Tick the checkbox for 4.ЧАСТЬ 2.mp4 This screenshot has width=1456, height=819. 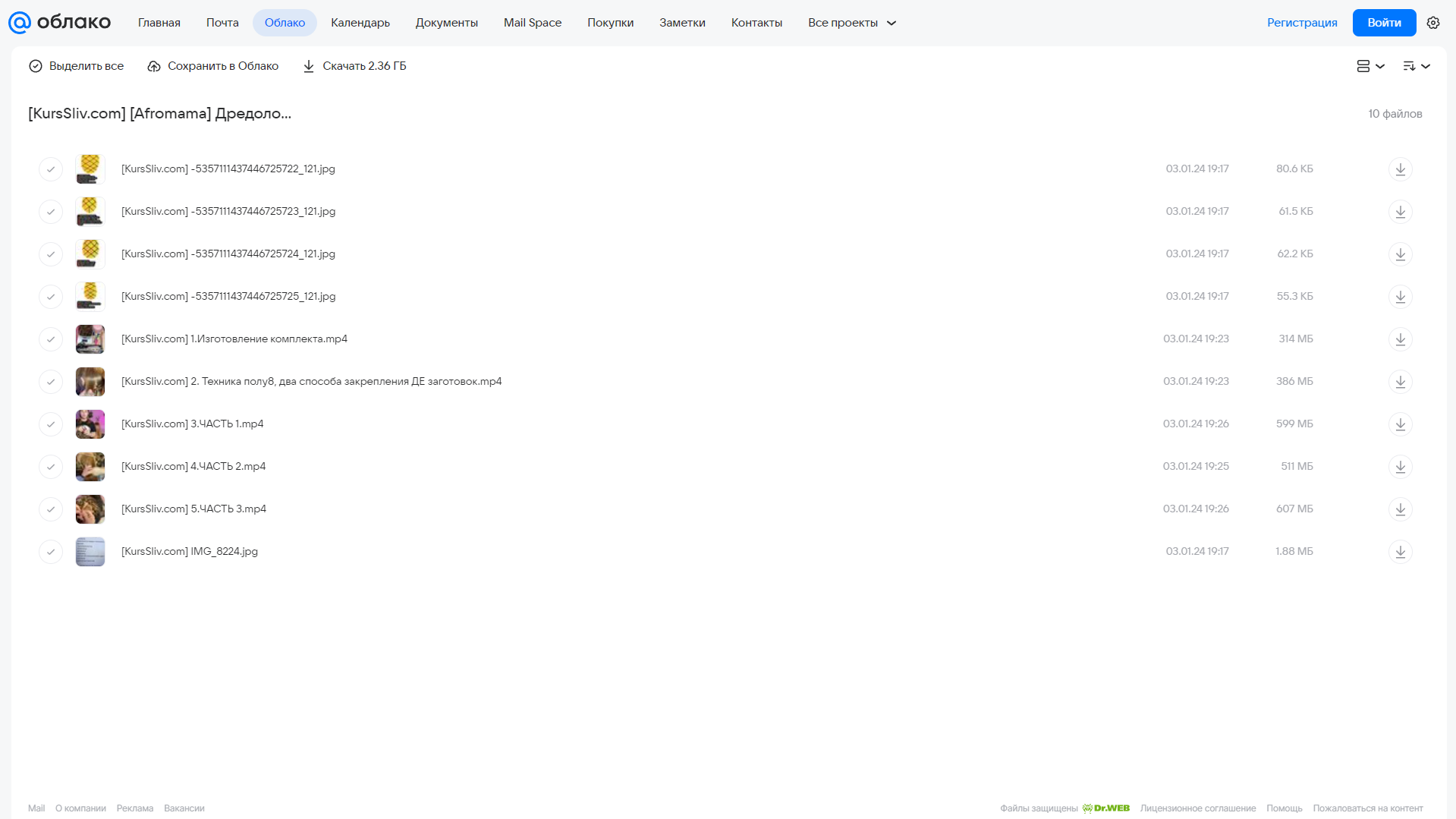coord(51,467)
